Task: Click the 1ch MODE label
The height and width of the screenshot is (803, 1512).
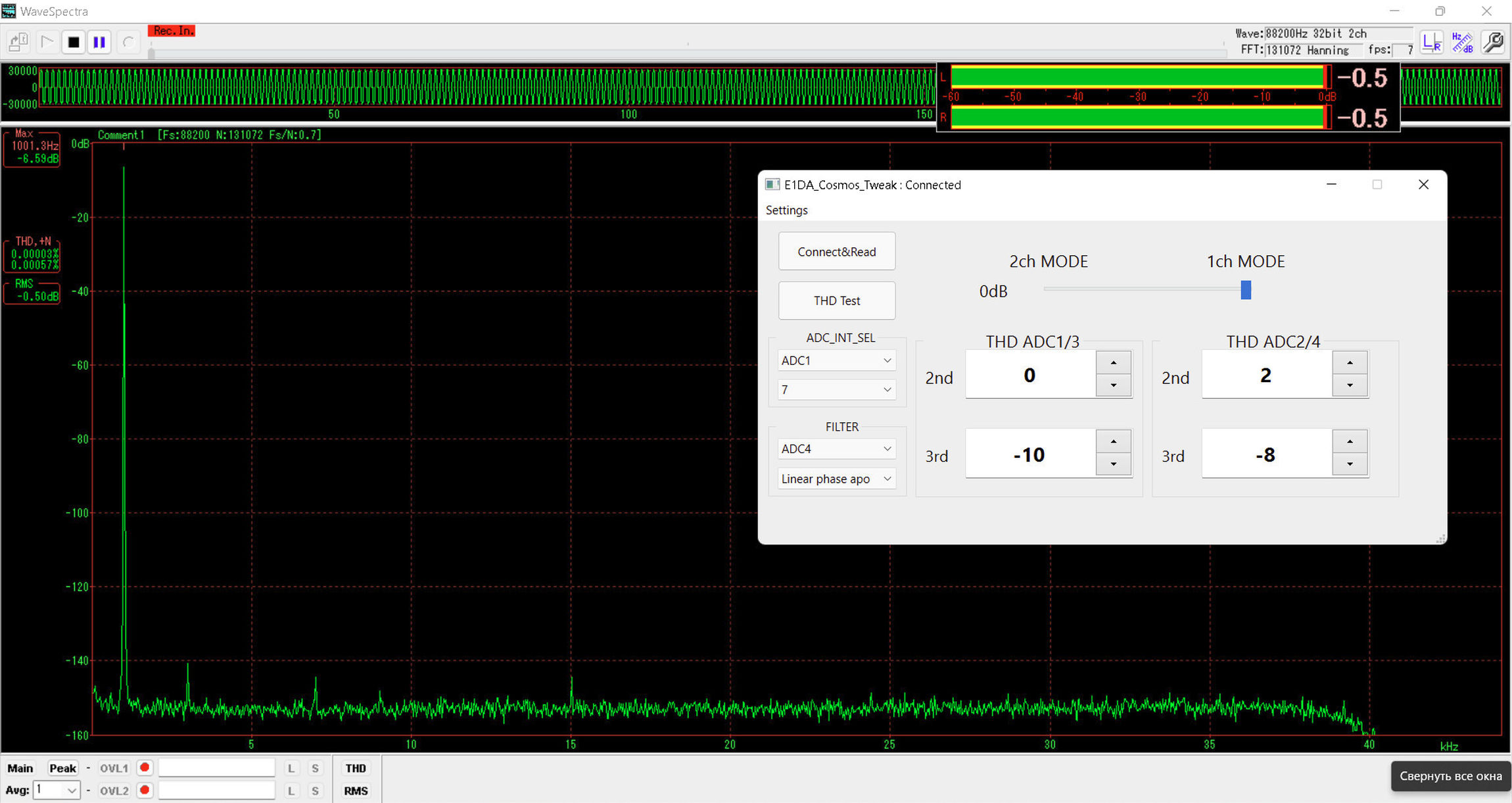Action: pyautogui.click(x=1246, y=261)
